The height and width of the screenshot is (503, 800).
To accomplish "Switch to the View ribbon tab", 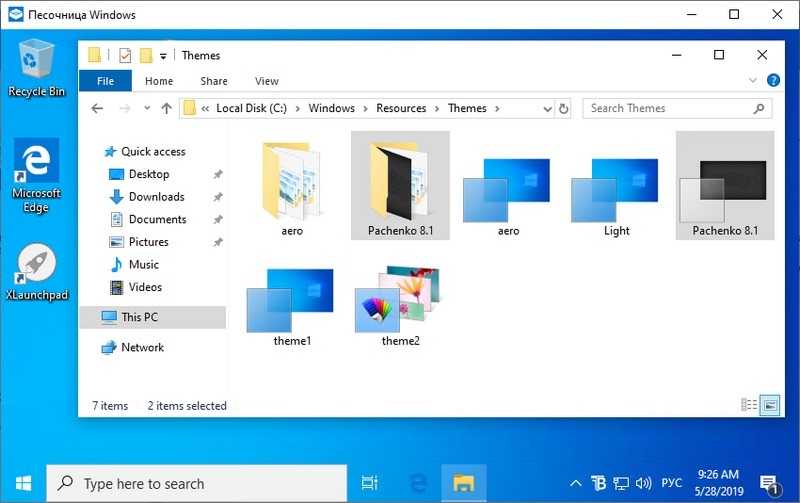I will [267, 81].
